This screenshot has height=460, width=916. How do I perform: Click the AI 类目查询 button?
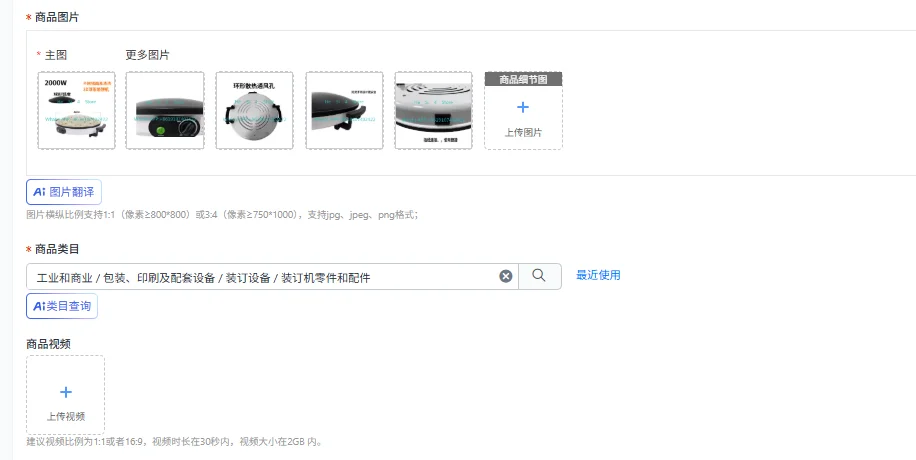62,306
